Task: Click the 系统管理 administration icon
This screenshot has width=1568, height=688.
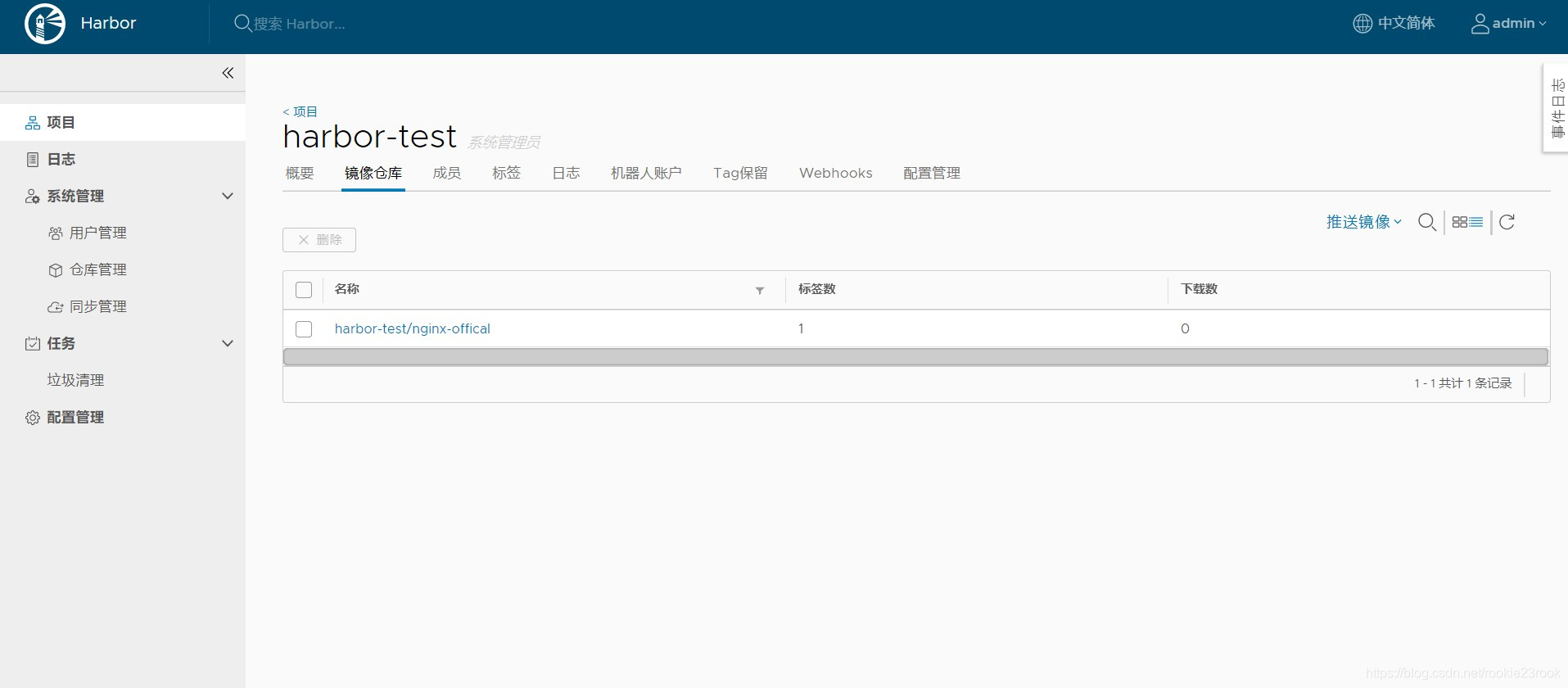Action: click(33, 197)
